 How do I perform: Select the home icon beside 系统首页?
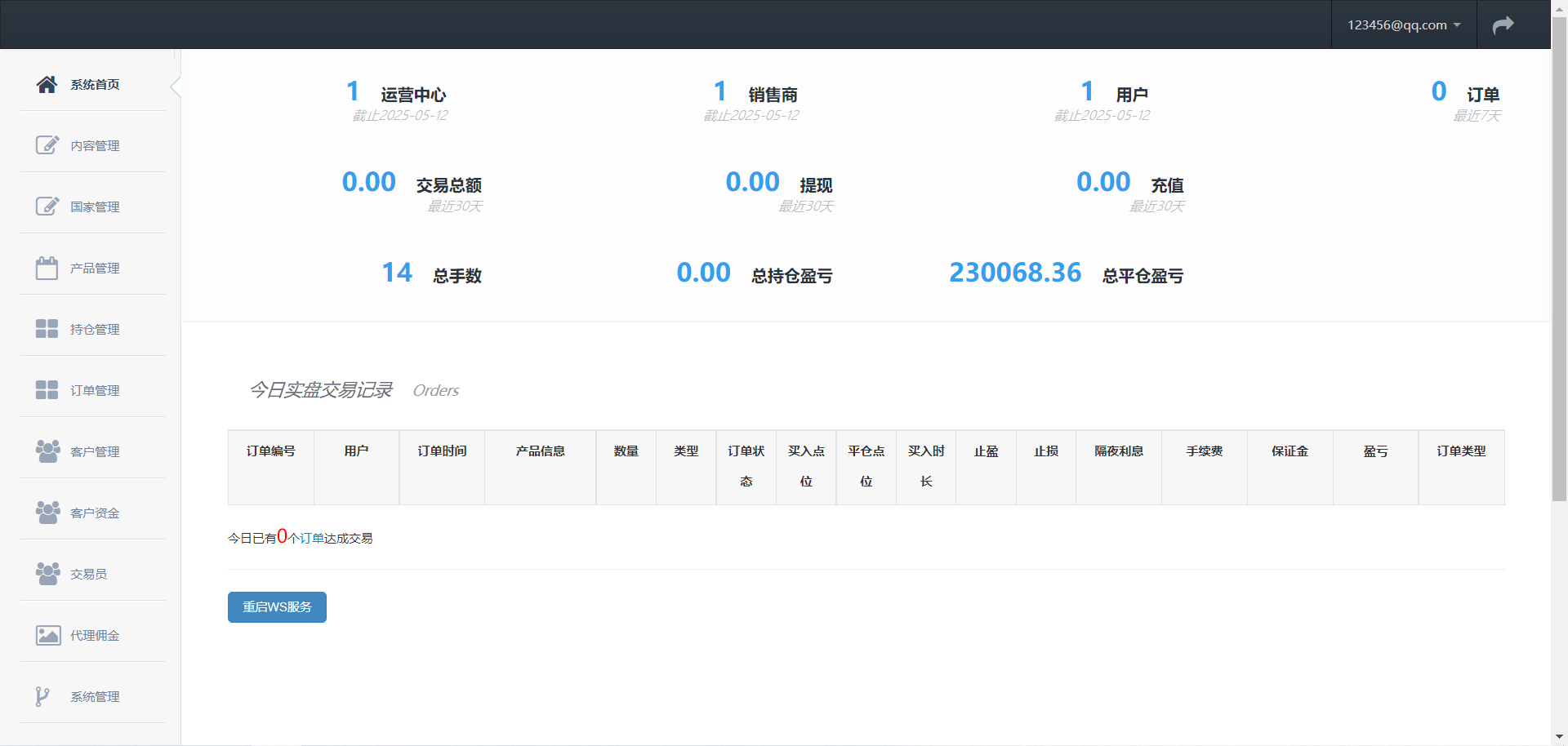[x=47, y=83]
